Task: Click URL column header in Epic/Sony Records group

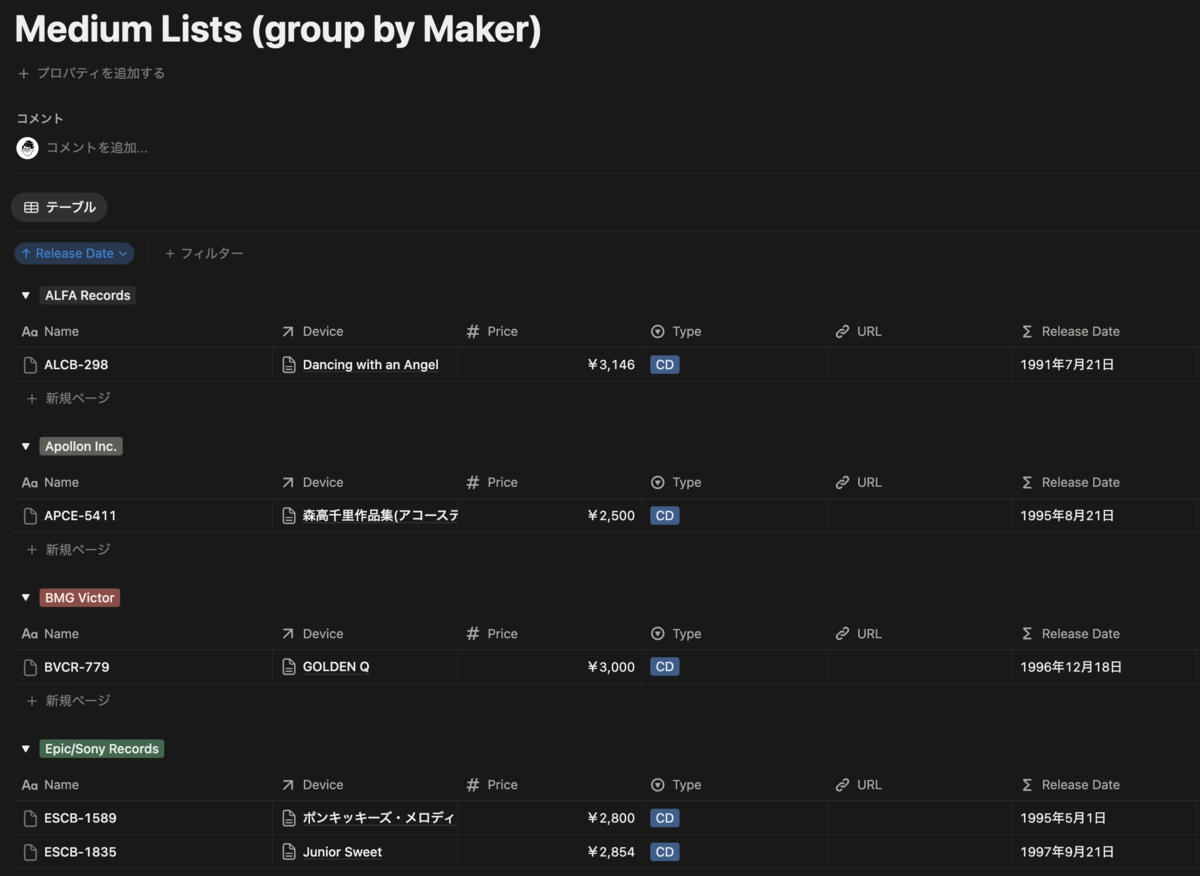Action: point(859,785)
